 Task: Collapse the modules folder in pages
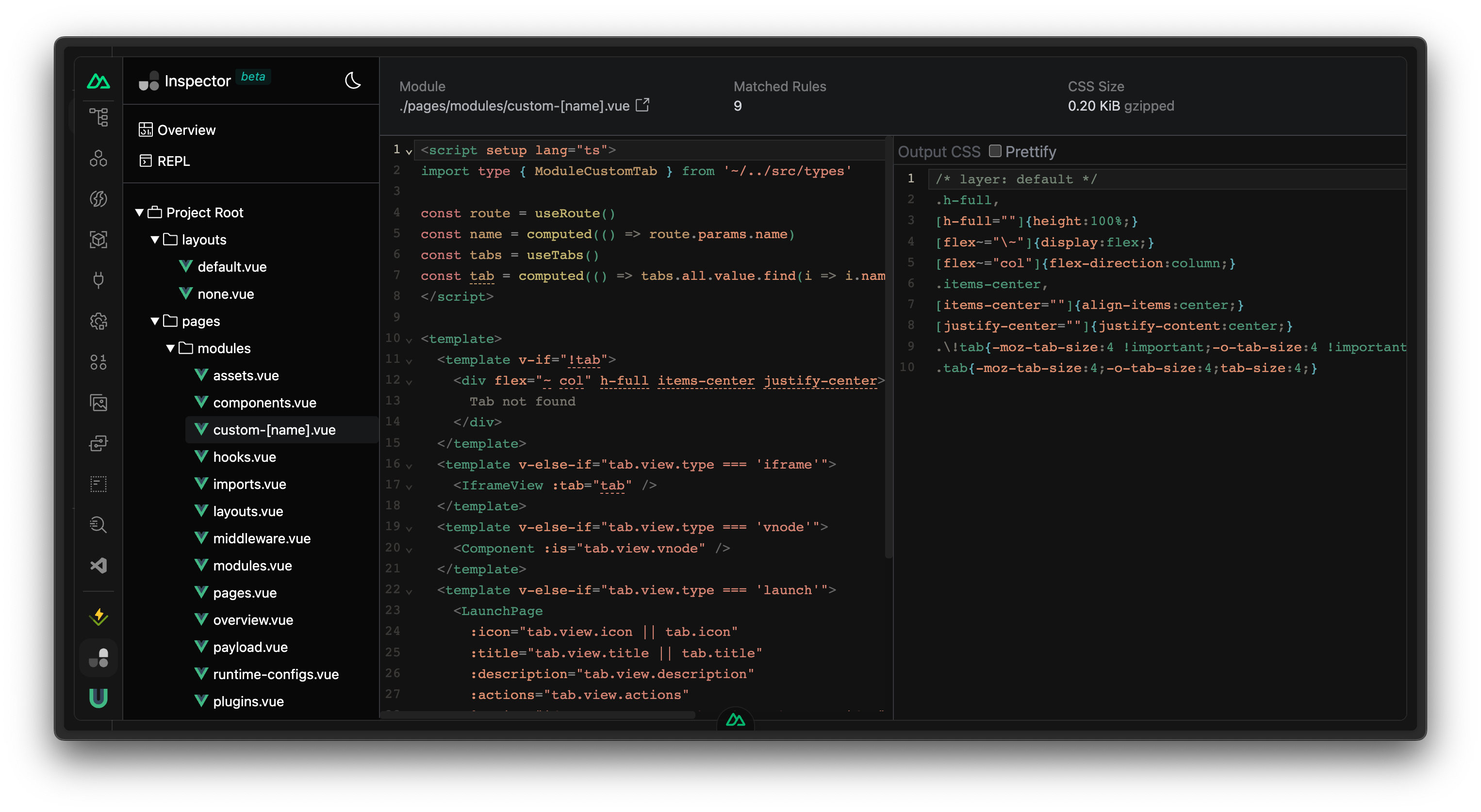tap(170, 348)
